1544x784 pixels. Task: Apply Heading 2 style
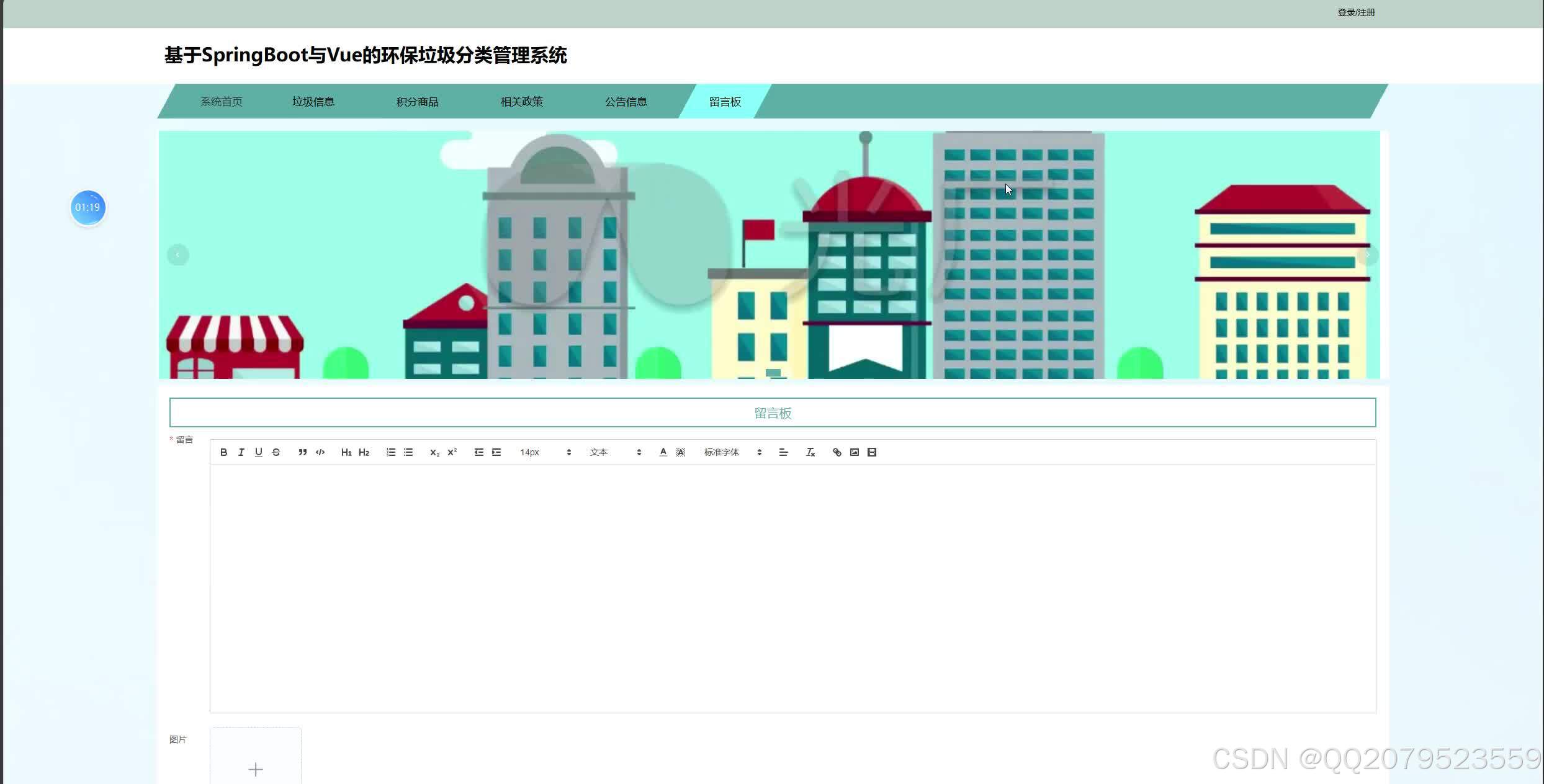pos(364,452)
